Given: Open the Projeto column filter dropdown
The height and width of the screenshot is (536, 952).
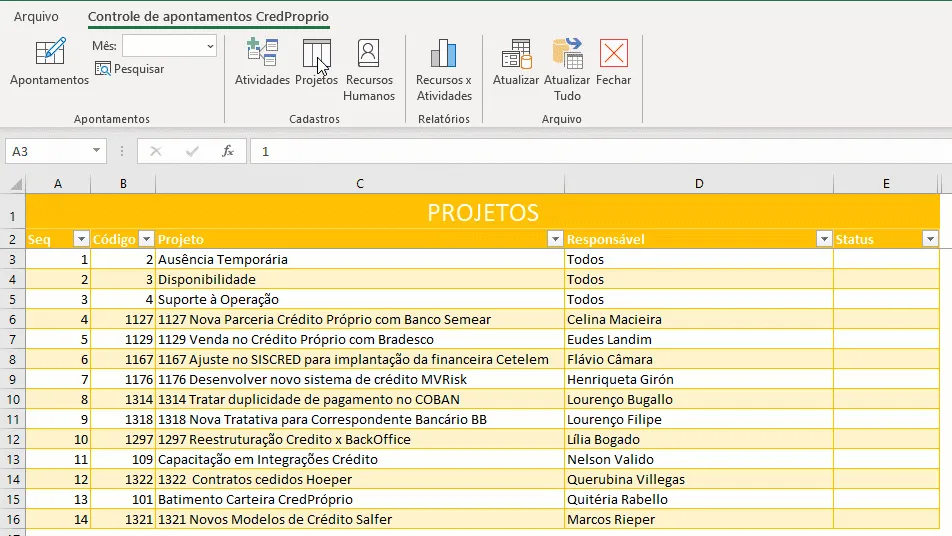Looking at the screenshot, I should click(555, 239).
